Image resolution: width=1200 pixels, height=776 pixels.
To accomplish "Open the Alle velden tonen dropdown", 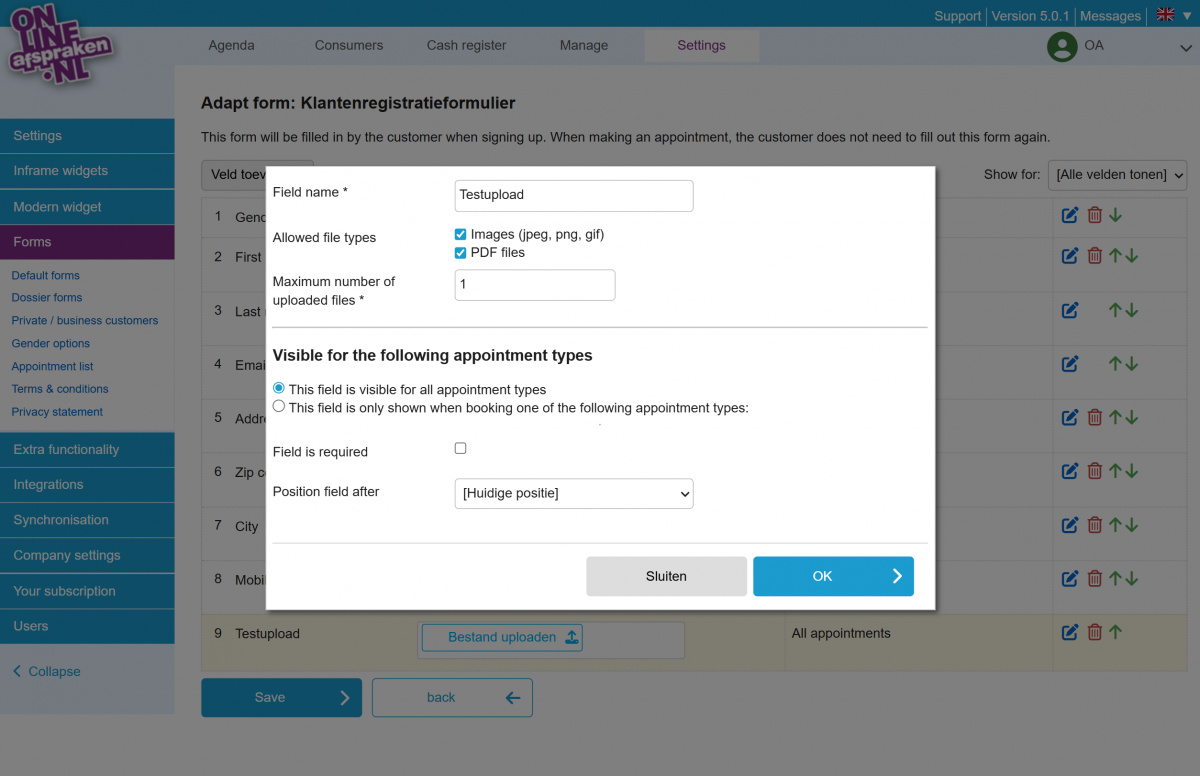I will click(x=1117, y=174).
